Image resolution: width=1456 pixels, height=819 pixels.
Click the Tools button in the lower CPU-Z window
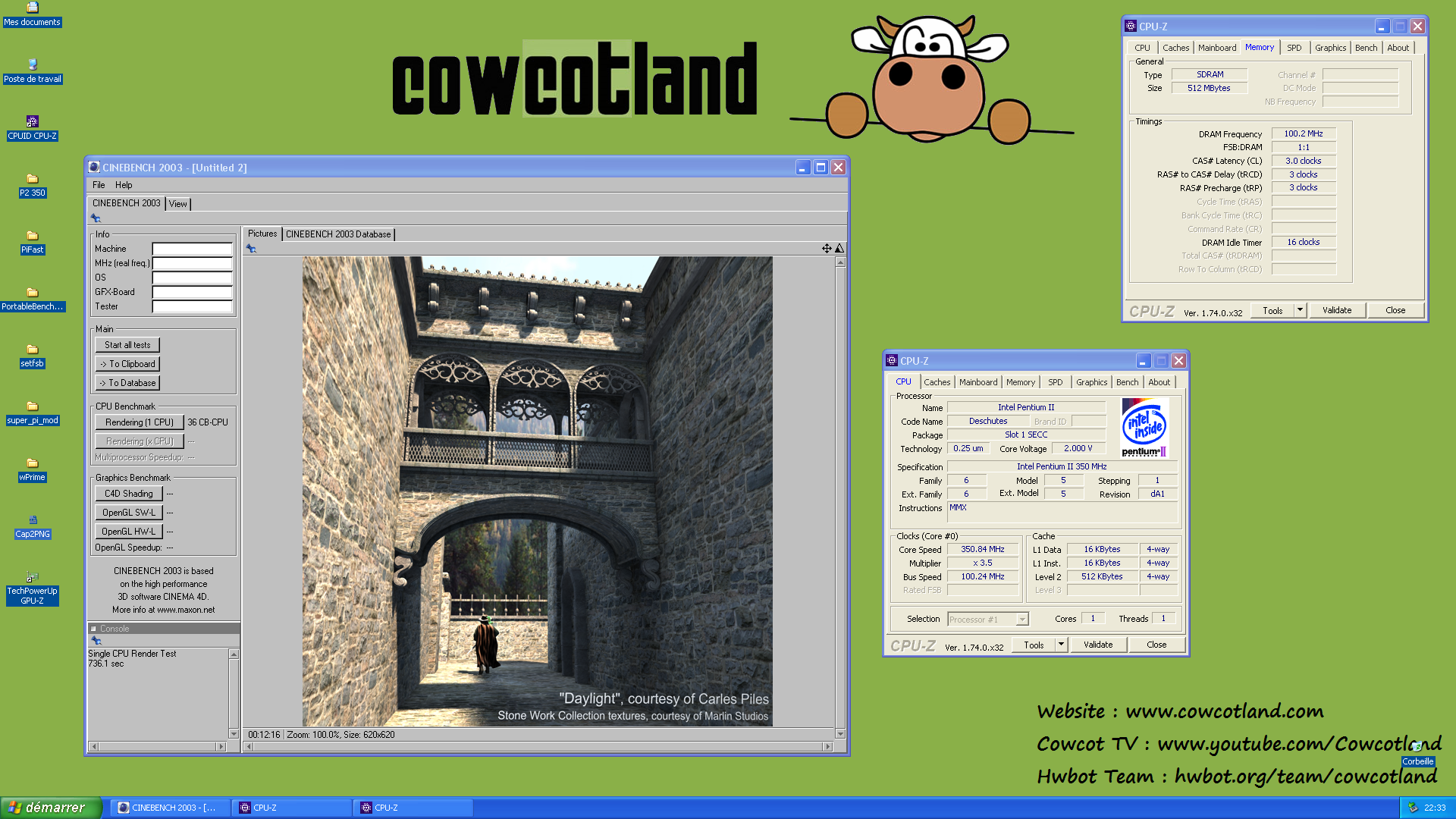pos(1034,645)
